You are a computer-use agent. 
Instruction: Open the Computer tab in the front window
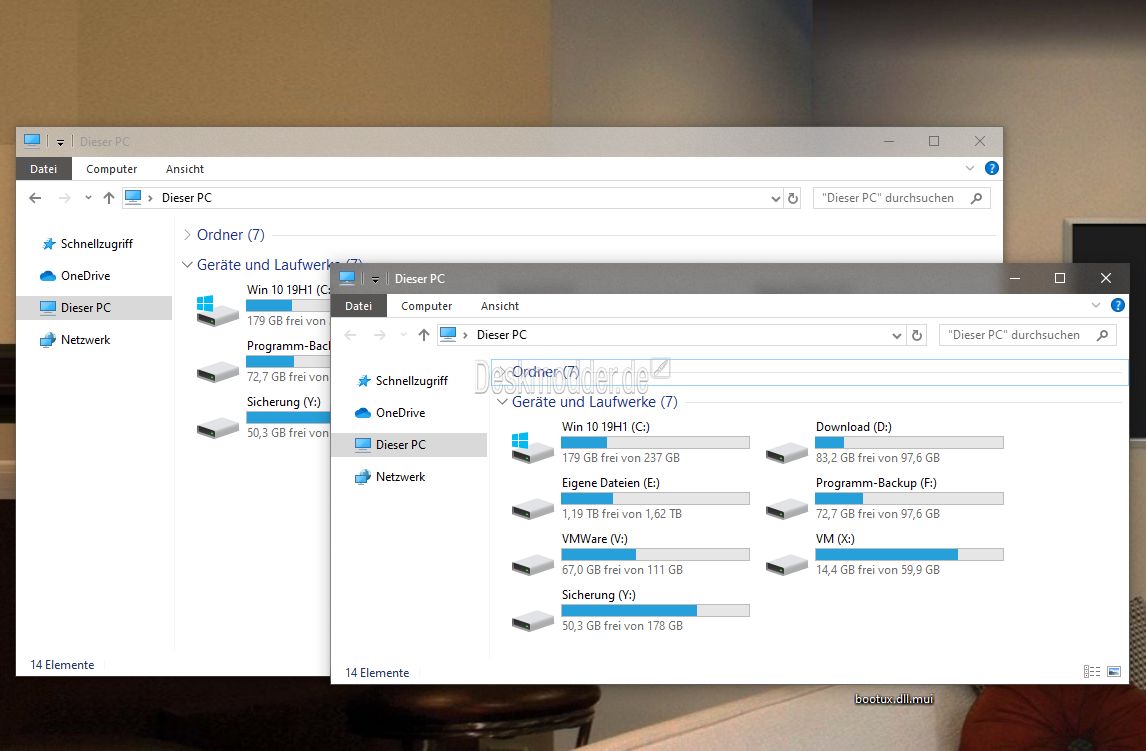[427, 306]
